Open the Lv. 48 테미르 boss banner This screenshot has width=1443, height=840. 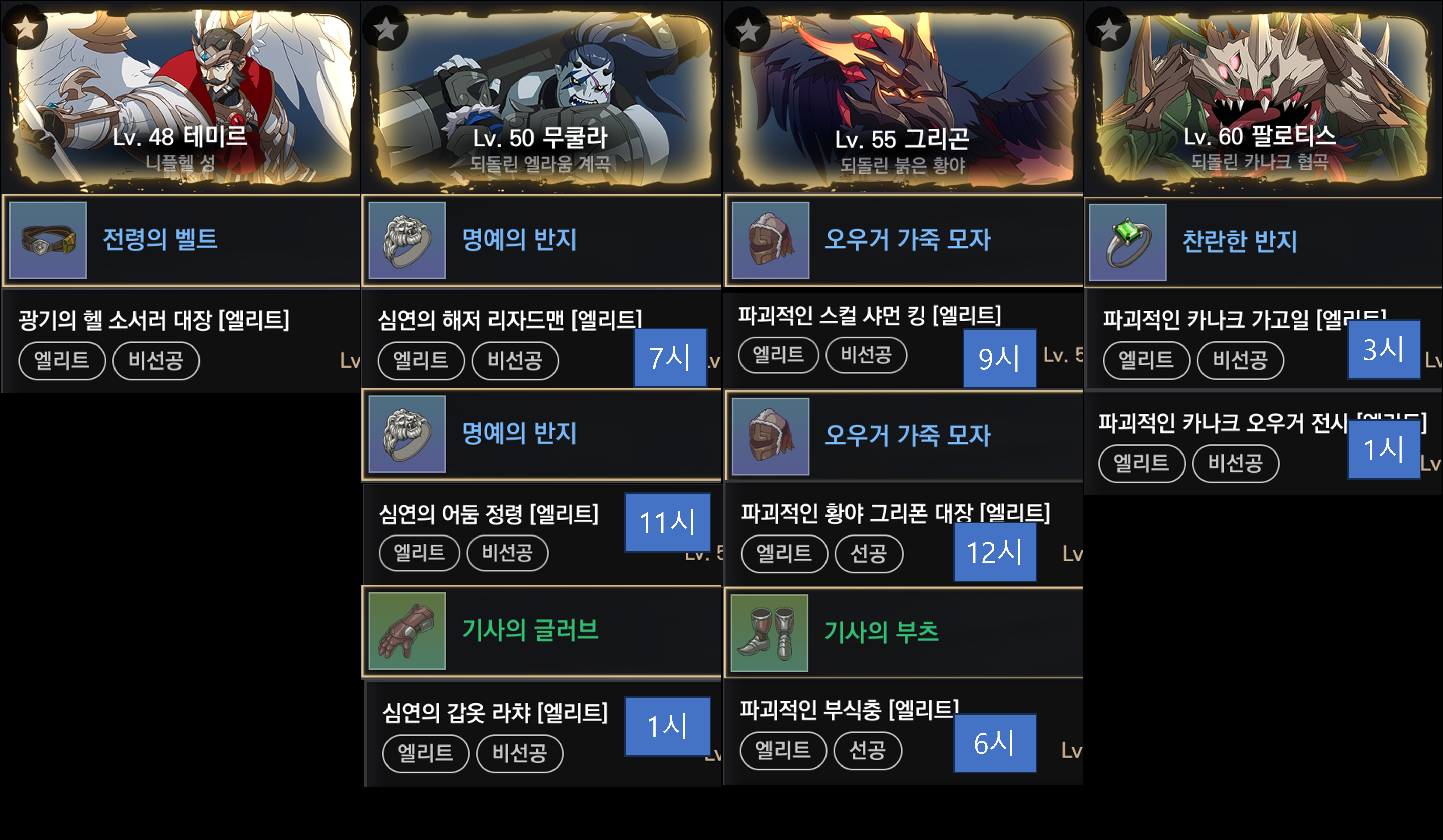point(181,97)
